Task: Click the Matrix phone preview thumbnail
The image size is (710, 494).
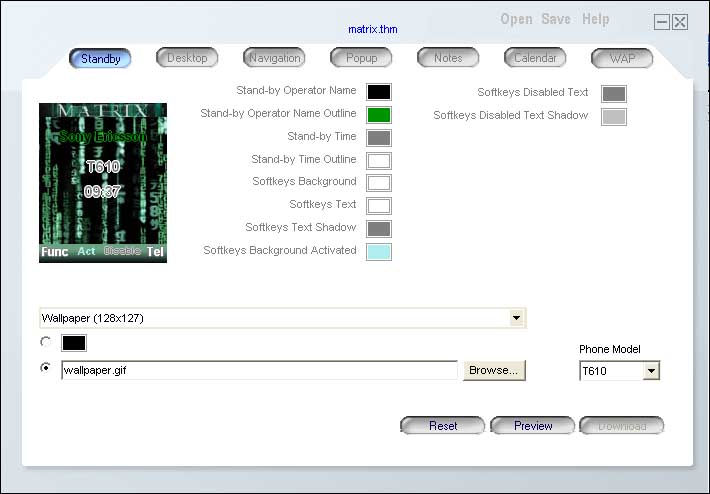Action: (x=103, y=183)
